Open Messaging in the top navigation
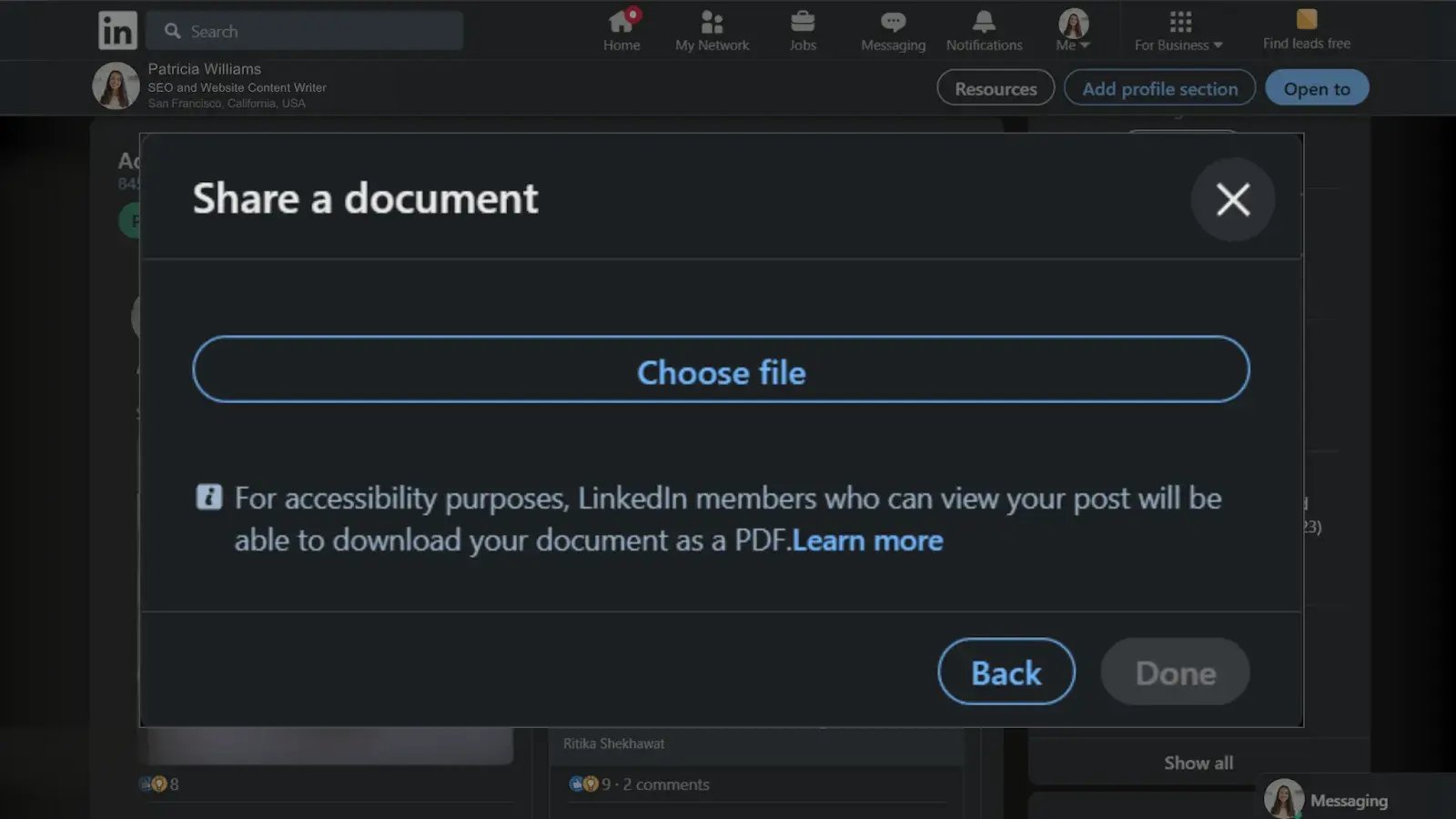Viewport: 1456px width, 819px height. point(893,30)
